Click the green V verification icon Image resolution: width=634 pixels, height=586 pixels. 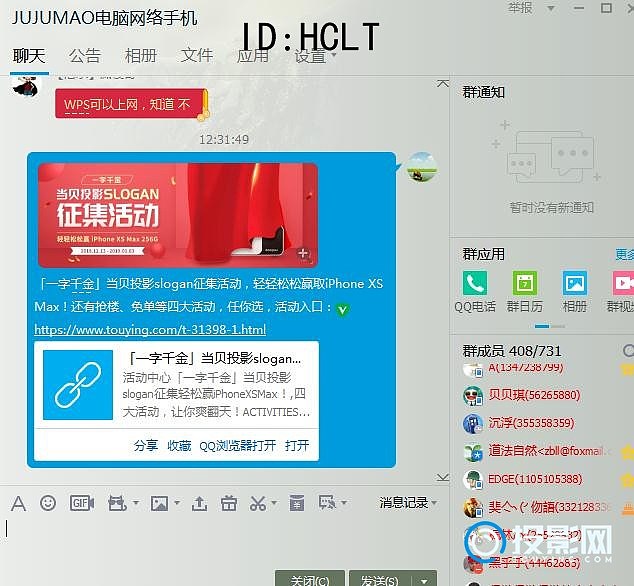point(342,310)
